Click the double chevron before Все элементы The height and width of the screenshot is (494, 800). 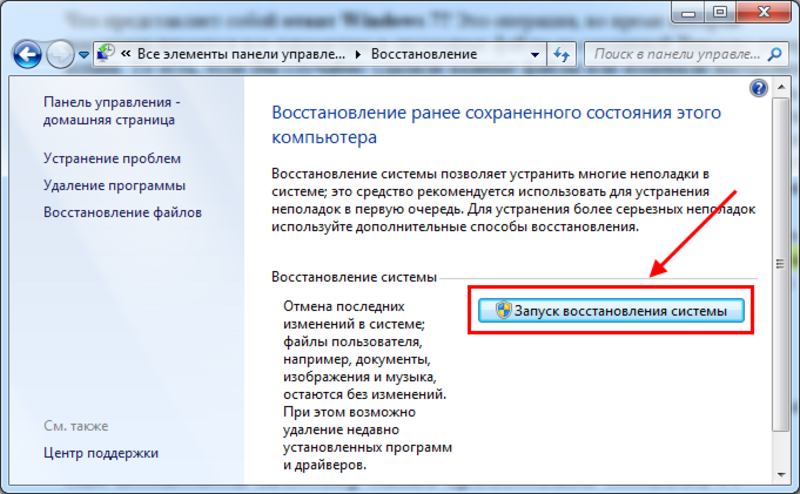[x=126, y=54]
